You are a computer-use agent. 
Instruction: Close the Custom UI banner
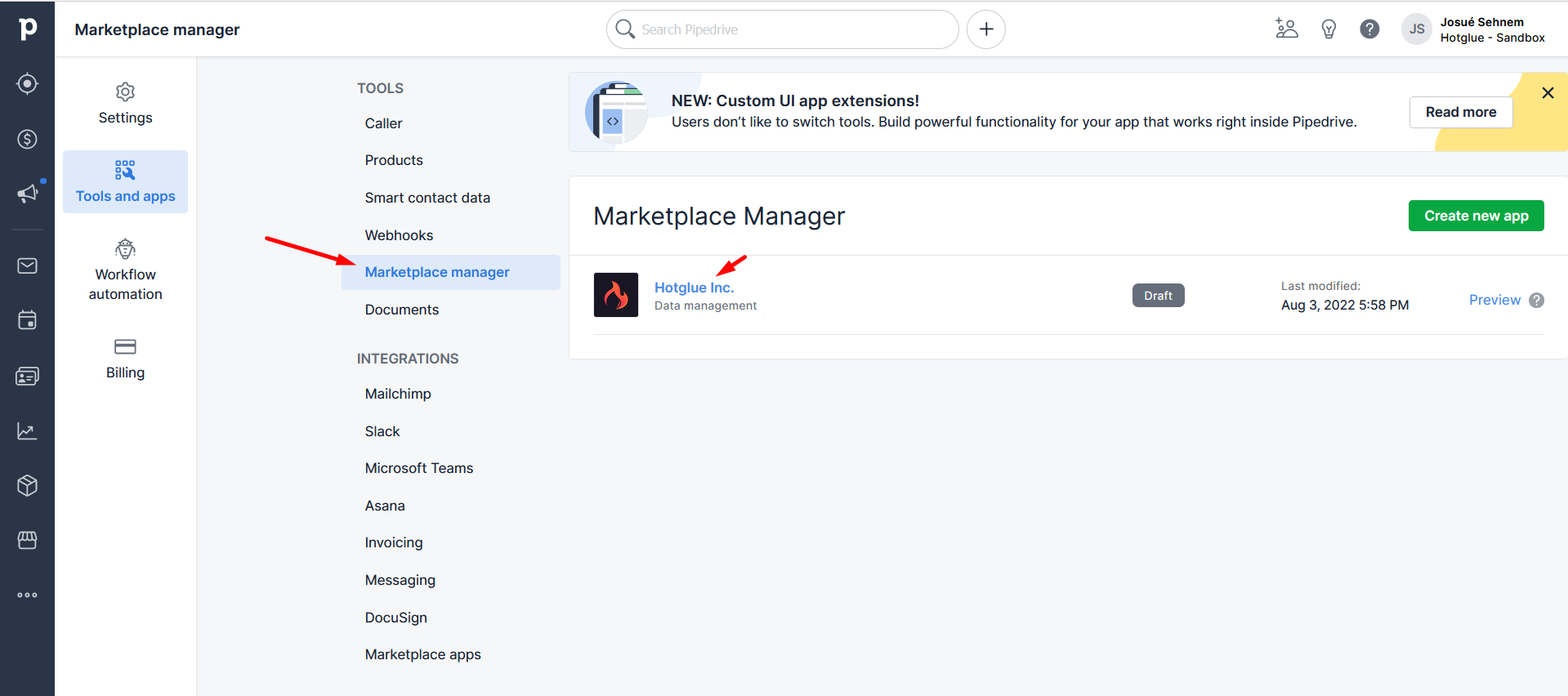pyautogui.click(x=1548, y=93)
